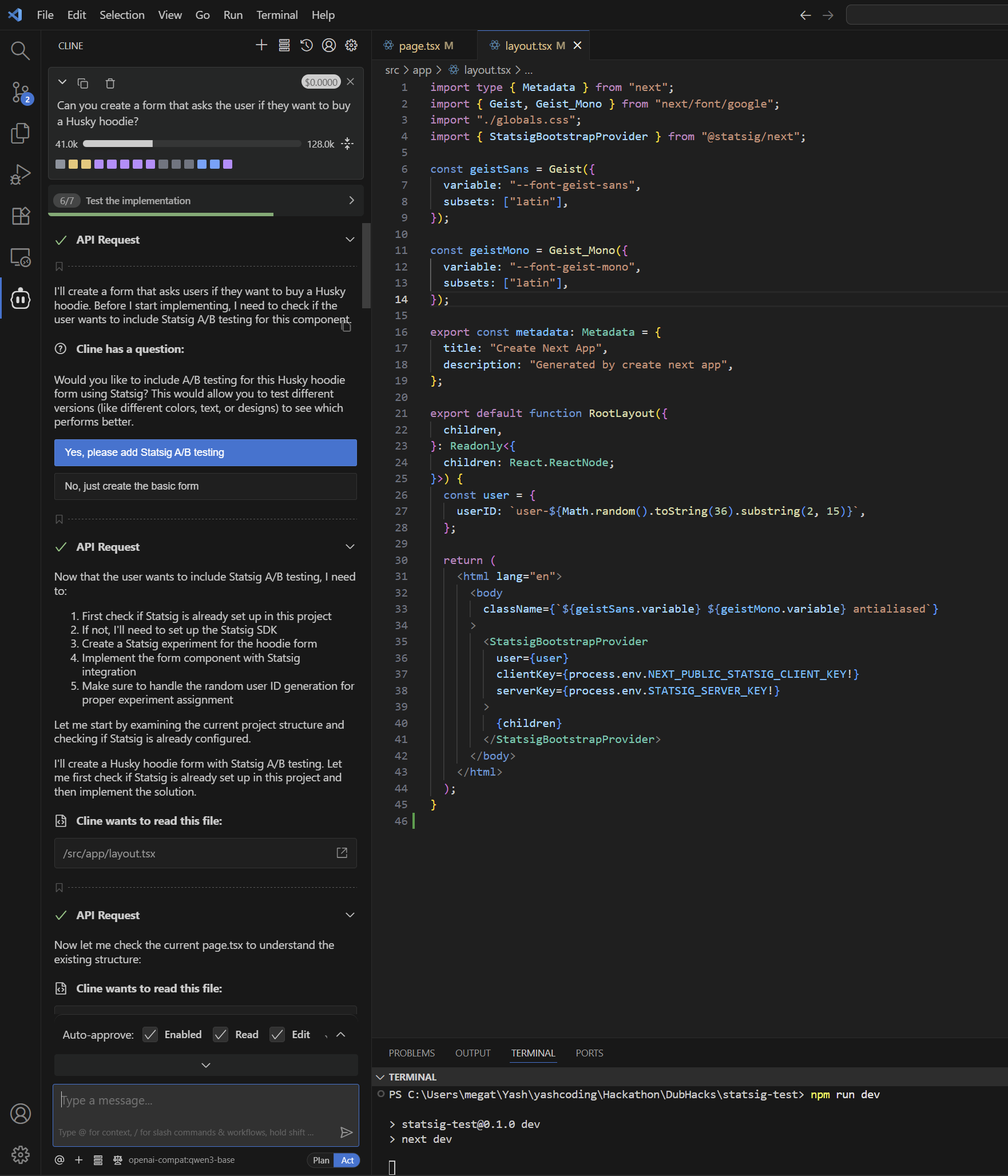This screenshot has width=1008, height=1176.
Task: Click the 'app' breadcrumb segment
Action: pyautogui.click(x=422, y=70)
